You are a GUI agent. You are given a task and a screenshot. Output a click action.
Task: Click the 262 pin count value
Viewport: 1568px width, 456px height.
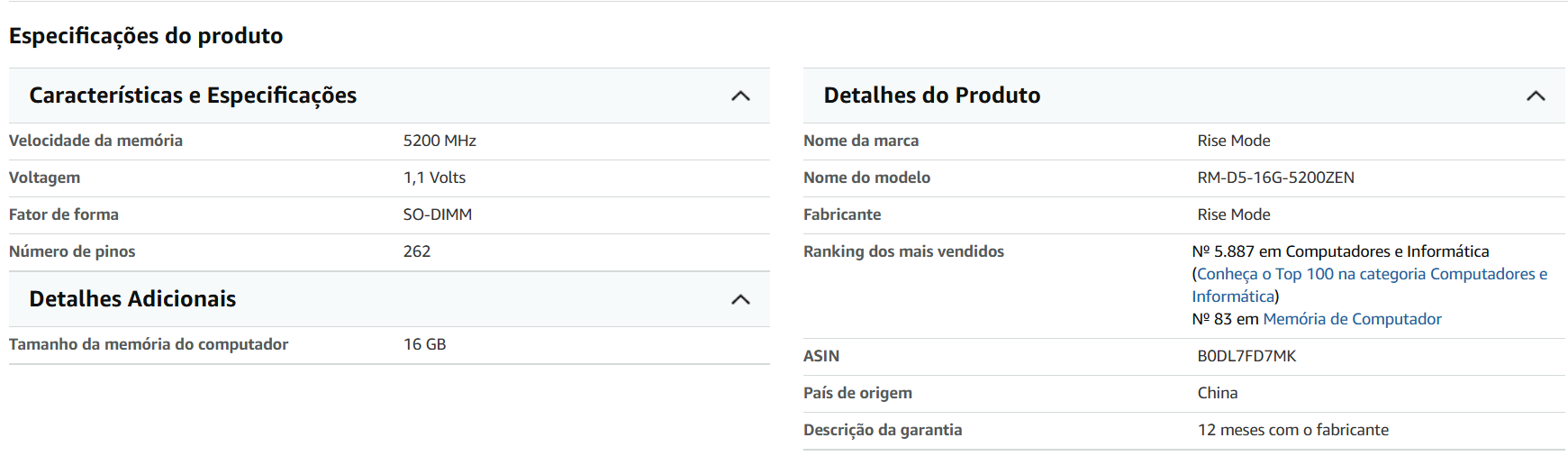pos(417,251)
